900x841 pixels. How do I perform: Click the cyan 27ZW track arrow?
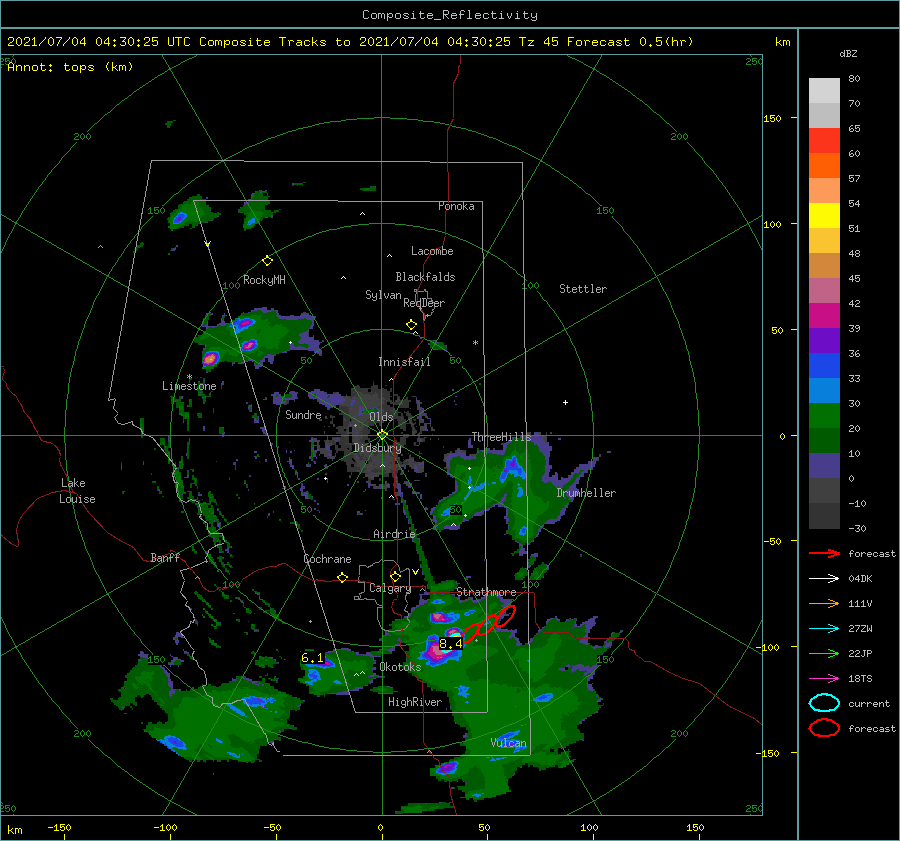coord(824,629)
